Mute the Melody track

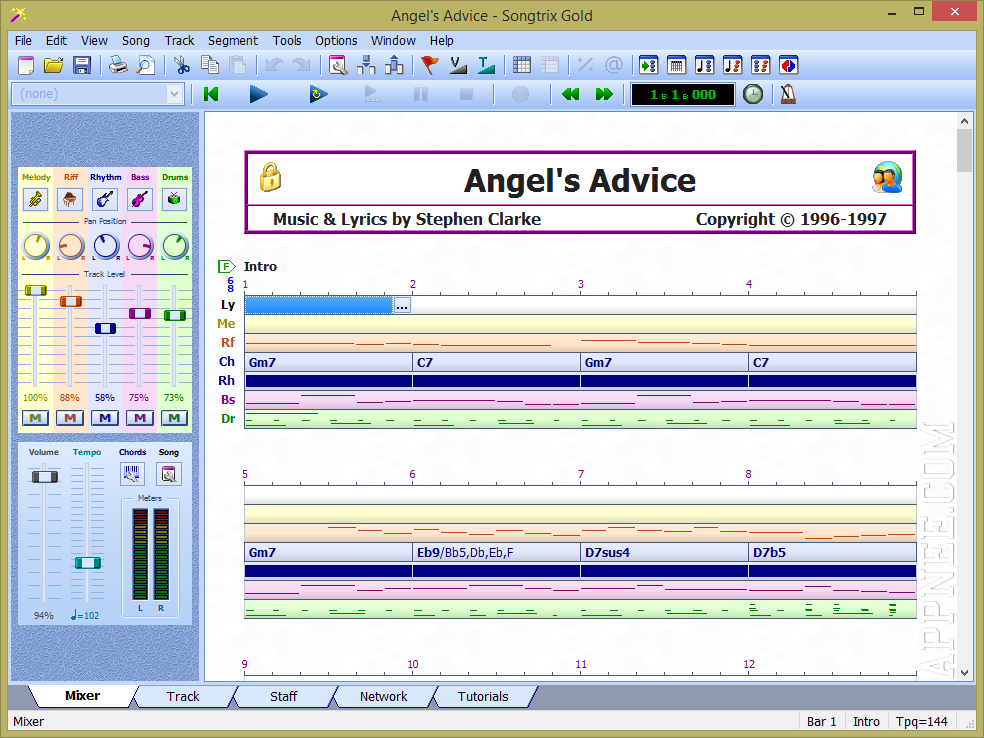point(35,418)
